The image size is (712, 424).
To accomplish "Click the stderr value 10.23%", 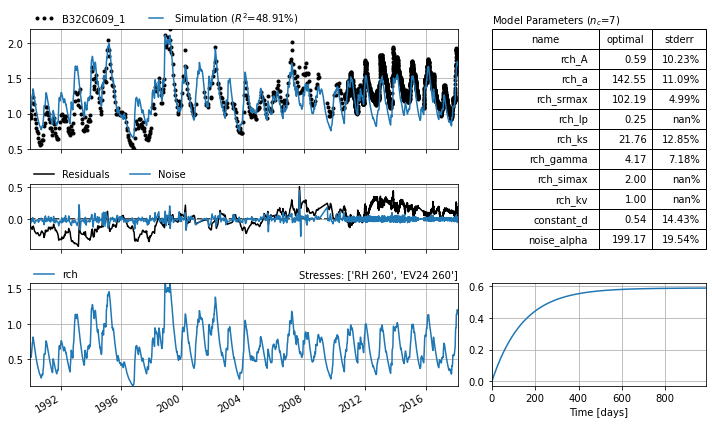I will point(679,59).
